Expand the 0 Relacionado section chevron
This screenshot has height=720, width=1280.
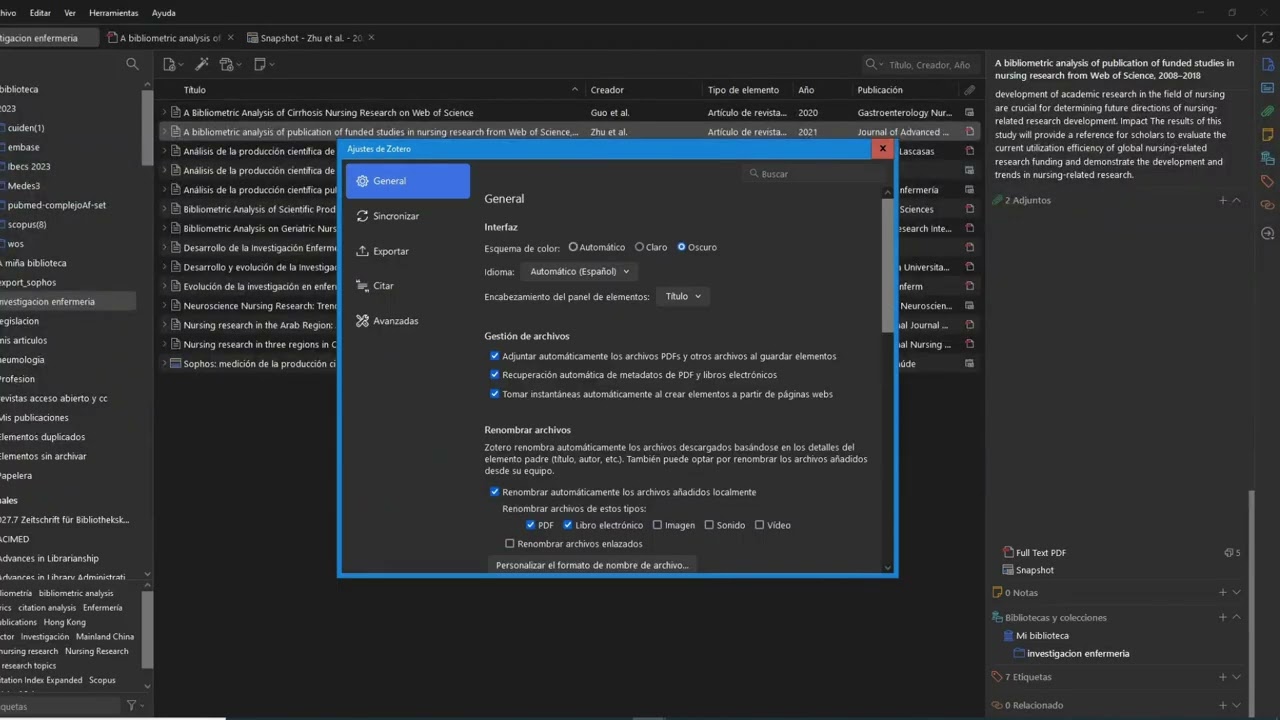click(x=1237, y=705)
